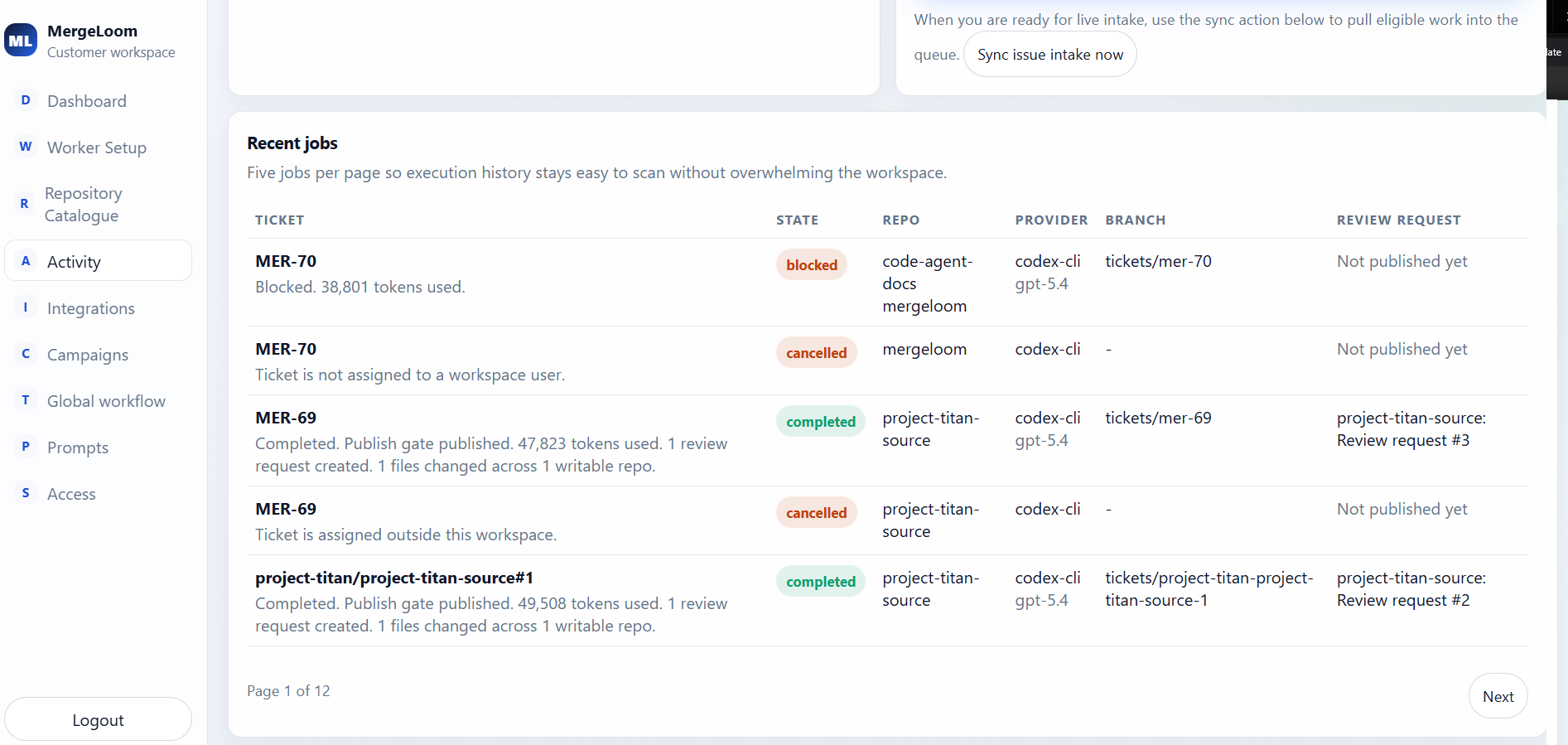
Task: Click the MergeLoom ML logo icon
Action: [x=21, y=41]
